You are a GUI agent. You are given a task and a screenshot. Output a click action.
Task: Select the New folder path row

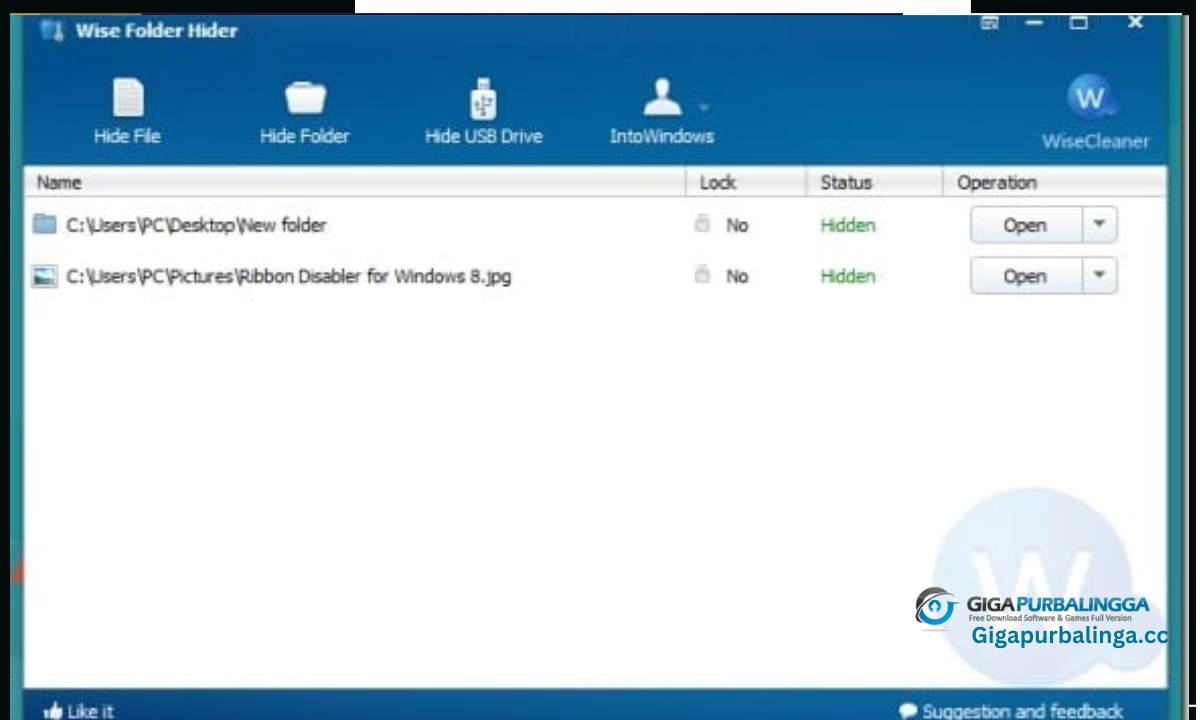click(x=596, y=225)
